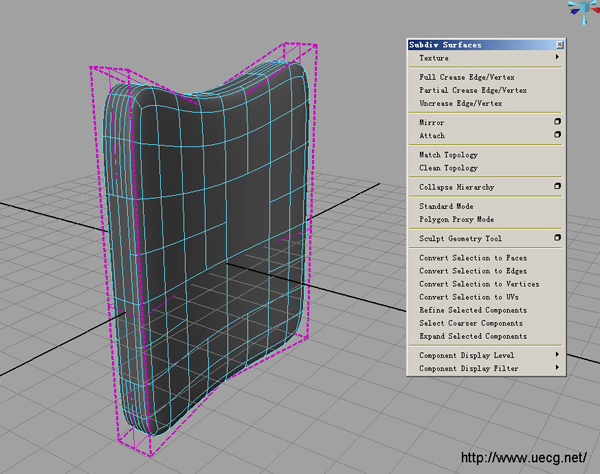
Task: Open Collapse Hierarchy option box icon
Action: pos(558,186)
